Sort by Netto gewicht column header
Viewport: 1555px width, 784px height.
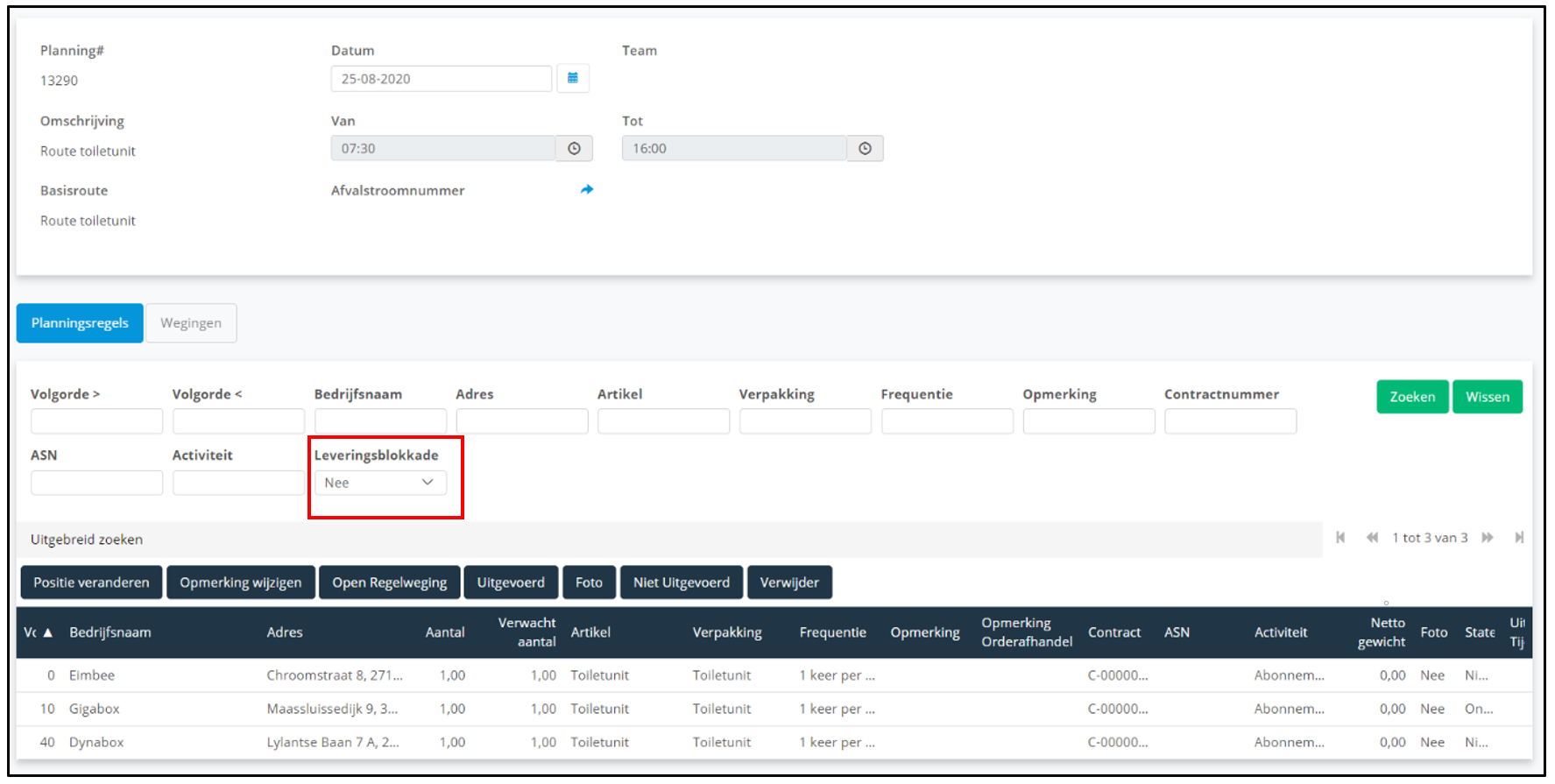point(1382,632)
